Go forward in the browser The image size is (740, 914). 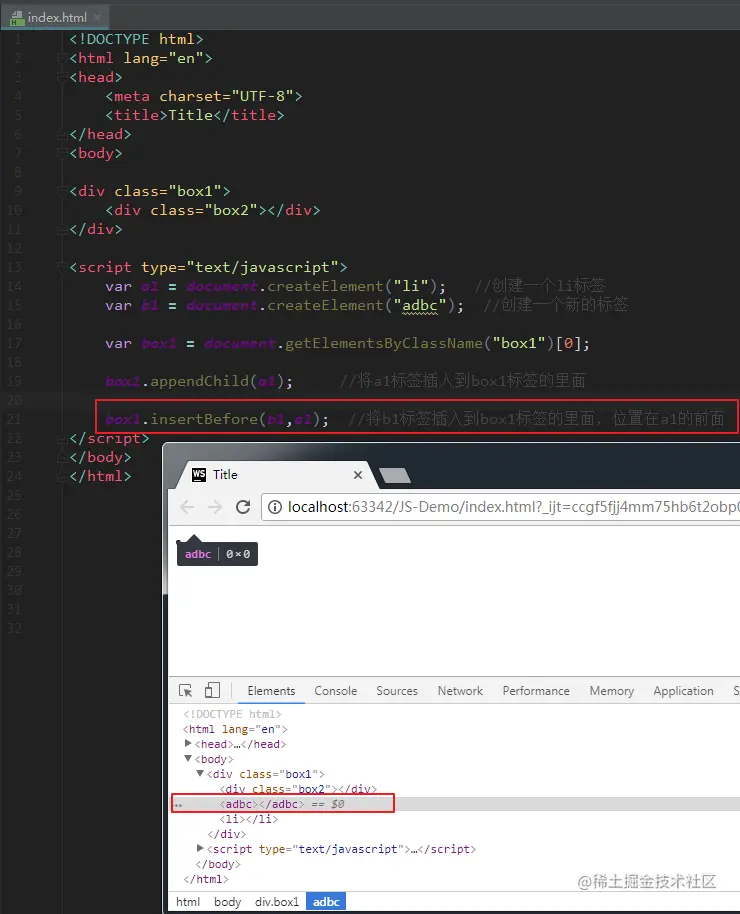click(215, 507)
